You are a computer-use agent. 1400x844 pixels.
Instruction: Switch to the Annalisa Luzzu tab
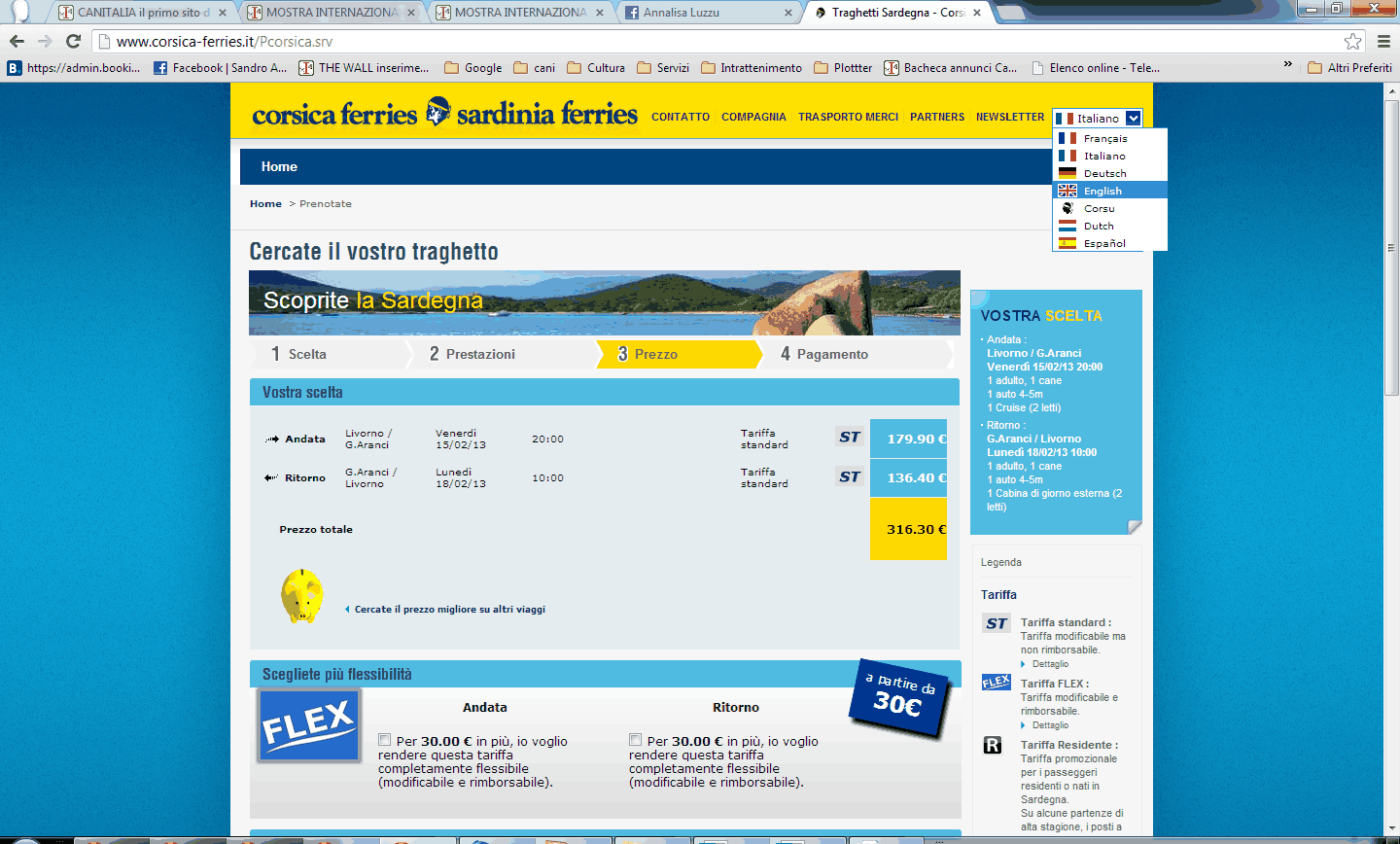[x=708, y=13]
